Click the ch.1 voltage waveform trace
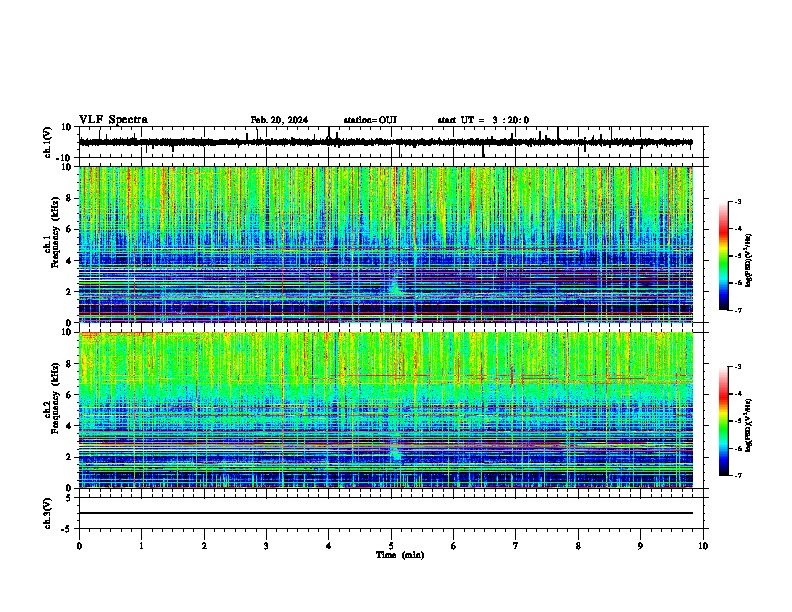The image size is (792, 612). (x=385, y=142)
